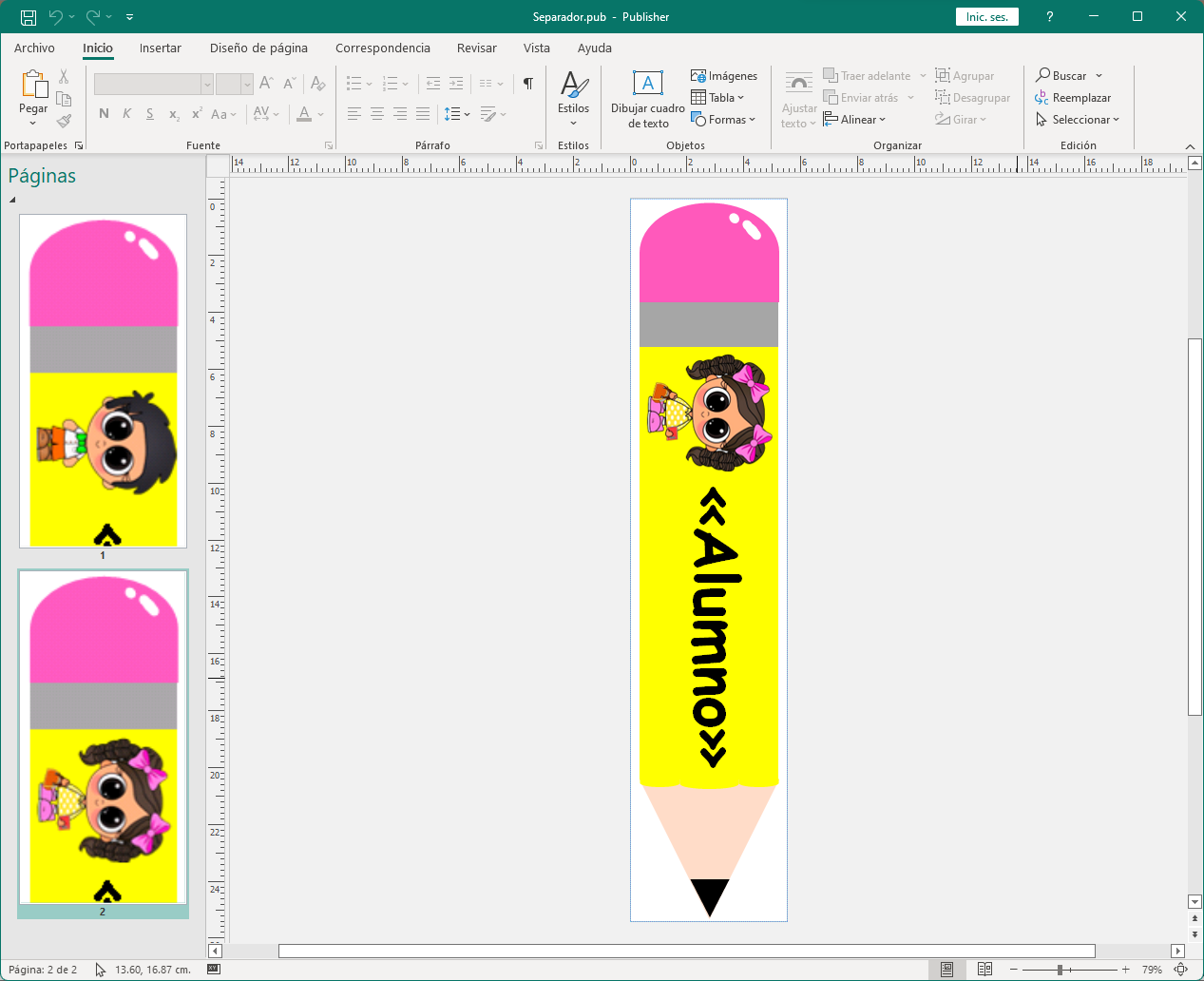Open the Insertar ribbon tab
This screenshot has width=1204, height=981.
pyautogui.click(x=160, y=48)
